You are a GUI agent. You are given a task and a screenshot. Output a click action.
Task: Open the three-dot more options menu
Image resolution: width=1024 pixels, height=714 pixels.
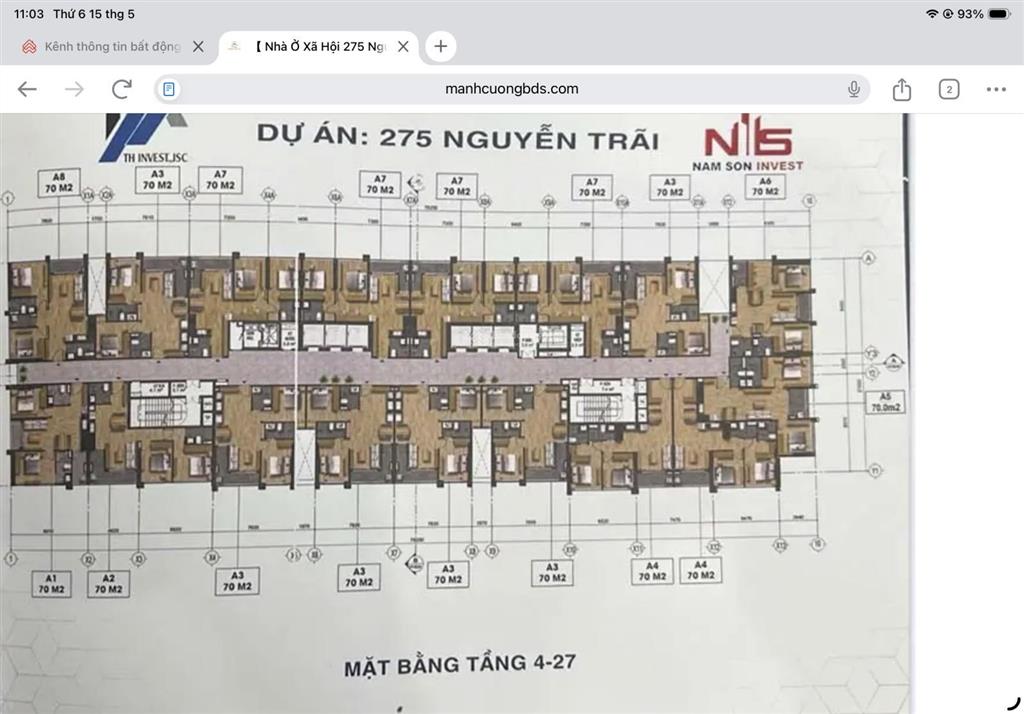996,89
